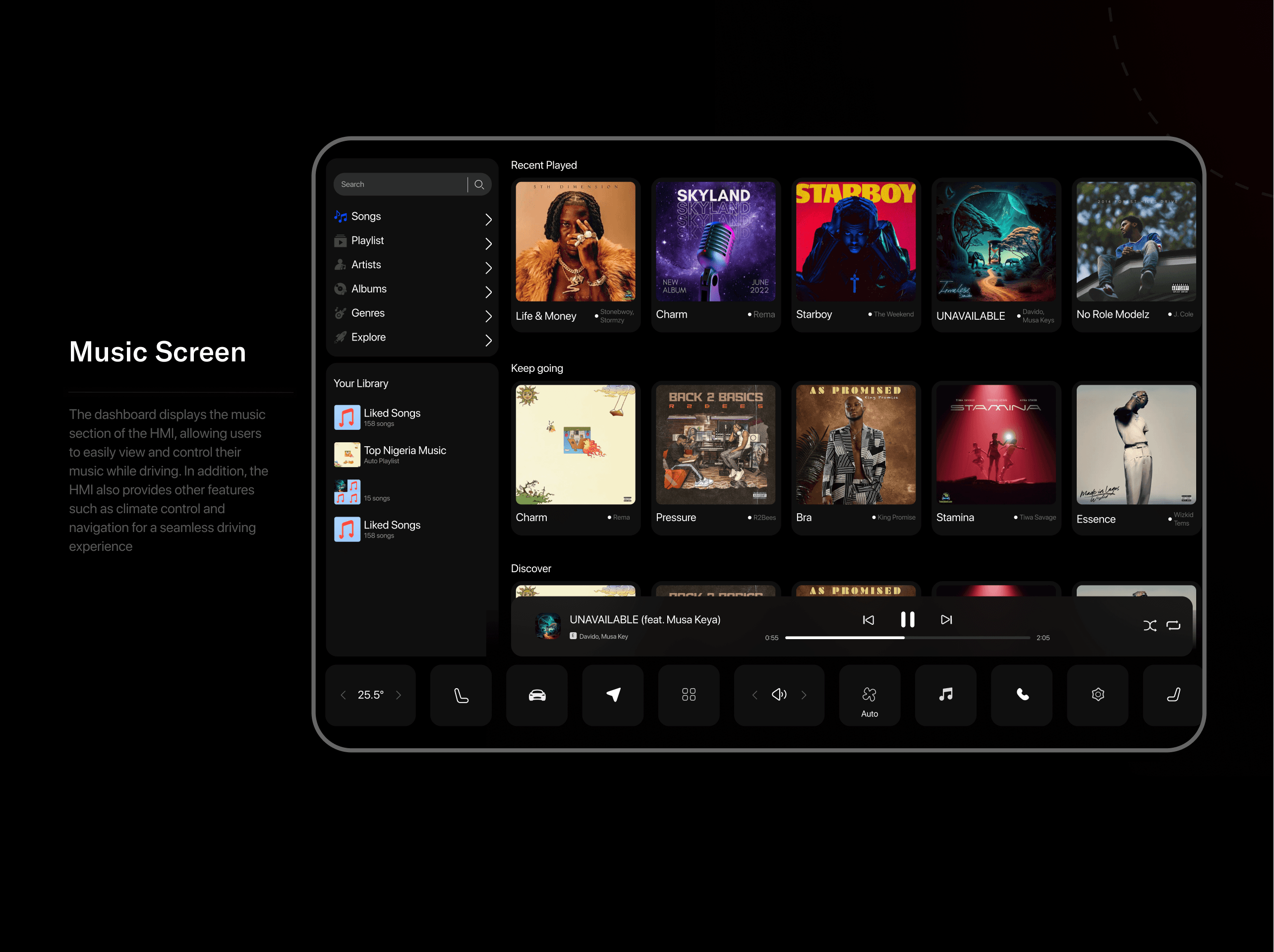The image size is (1274, 952).
Task: Pause the current song
Action: (x=908, y=620)
